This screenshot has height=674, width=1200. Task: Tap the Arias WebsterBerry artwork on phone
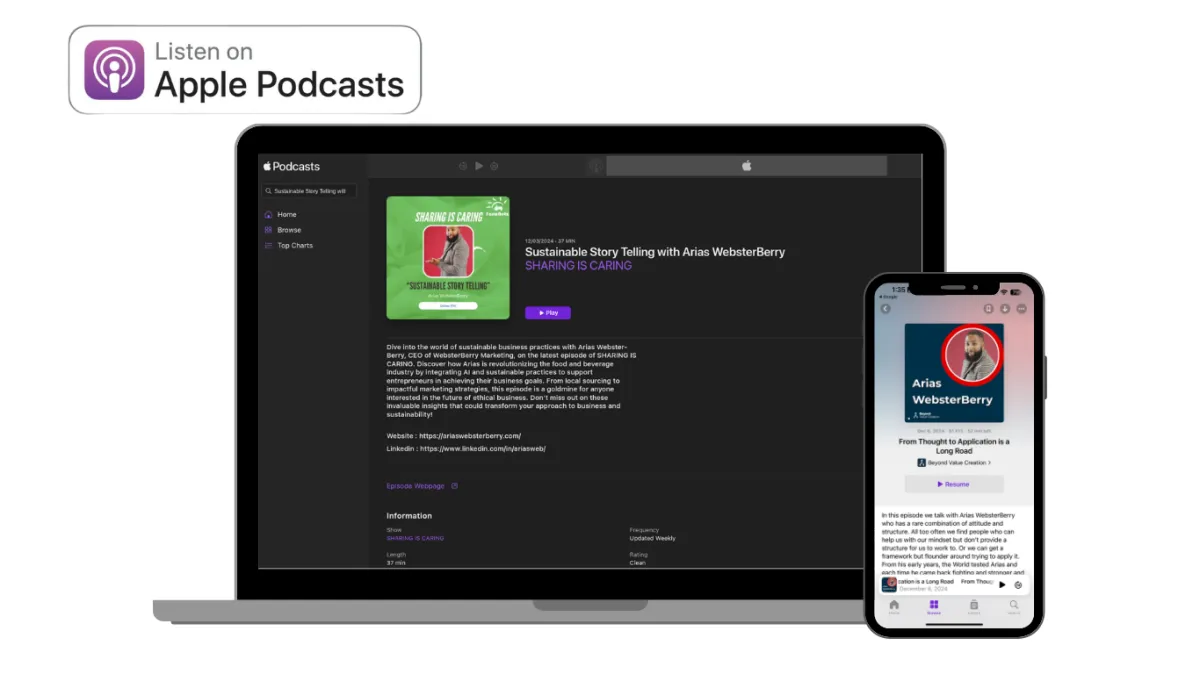(x=954, y=372)
